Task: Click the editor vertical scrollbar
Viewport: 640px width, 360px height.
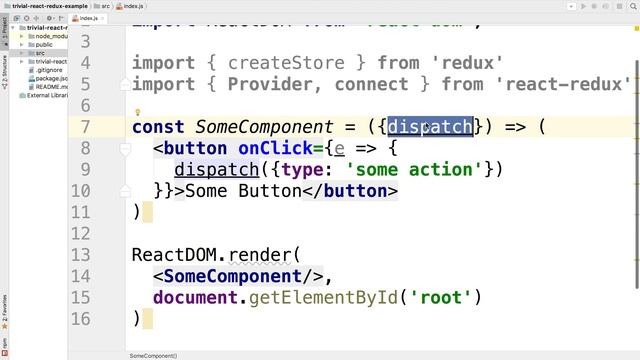Action: coord(637,174)
